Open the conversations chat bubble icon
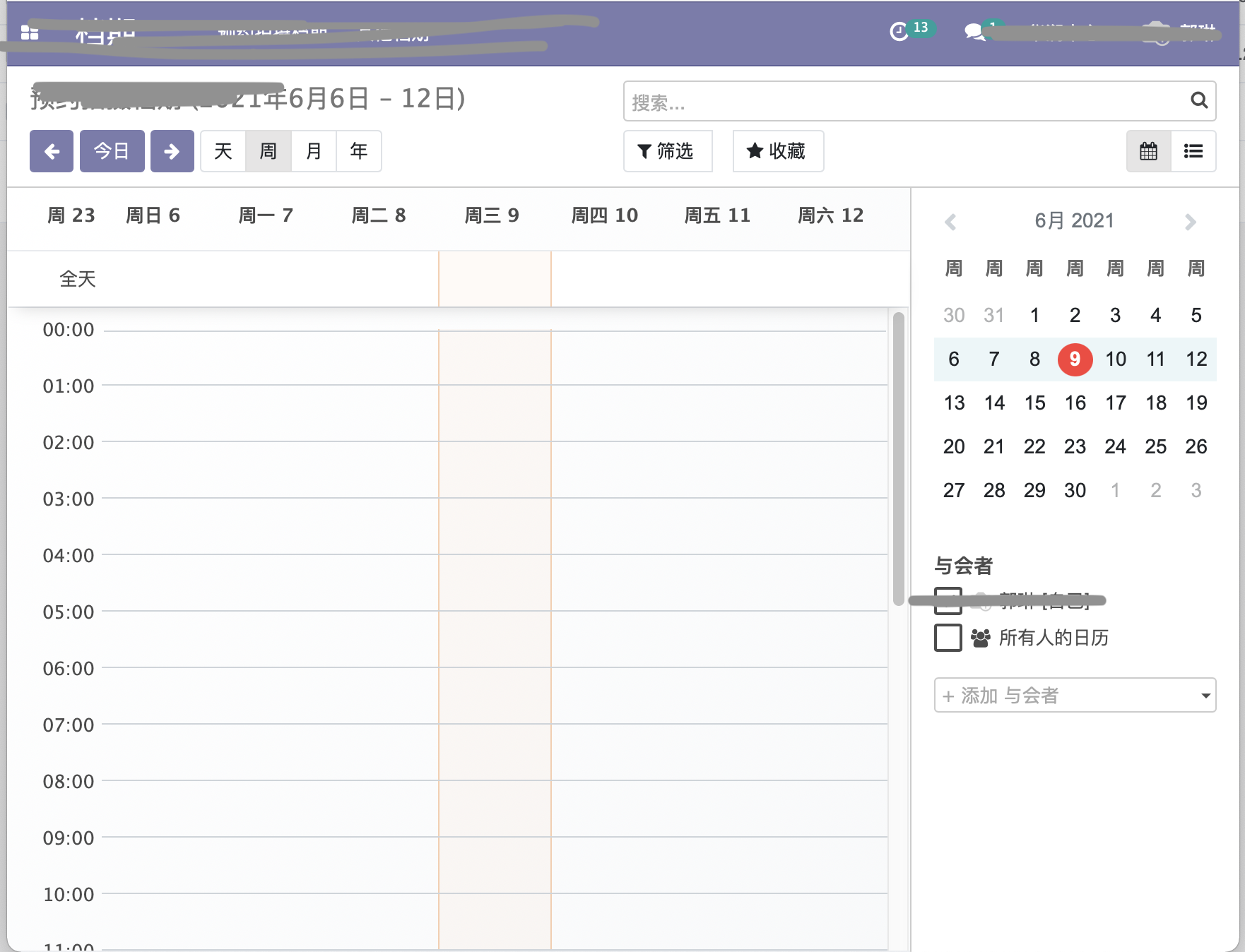1245x952 pixels. click(975, 32)
